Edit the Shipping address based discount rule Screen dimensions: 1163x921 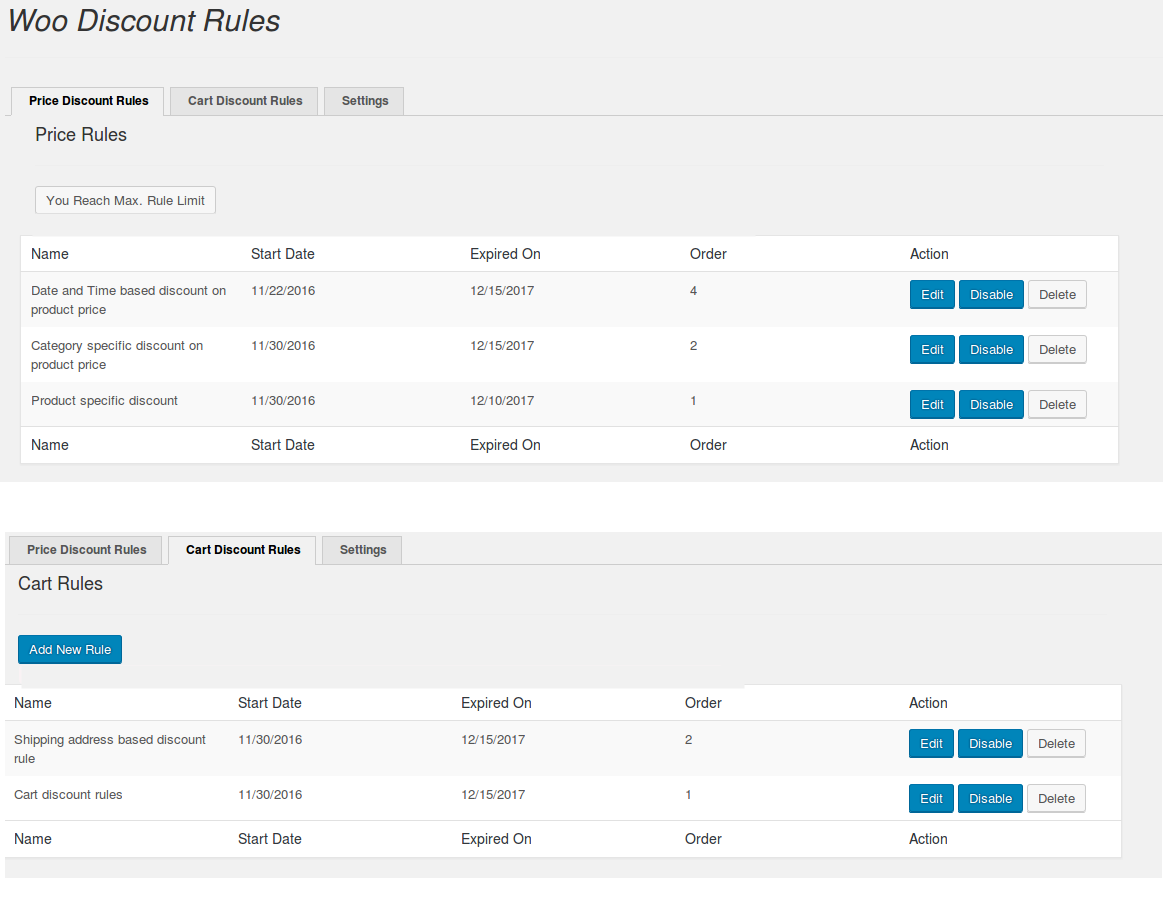(x=931, y=744)
